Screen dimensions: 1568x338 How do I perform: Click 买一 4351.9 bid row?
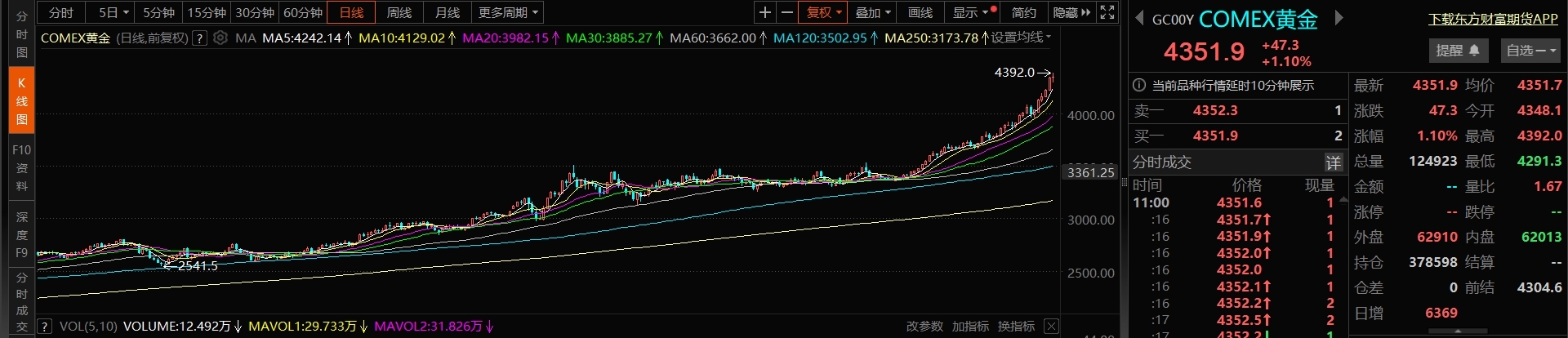coord(1237,136)
